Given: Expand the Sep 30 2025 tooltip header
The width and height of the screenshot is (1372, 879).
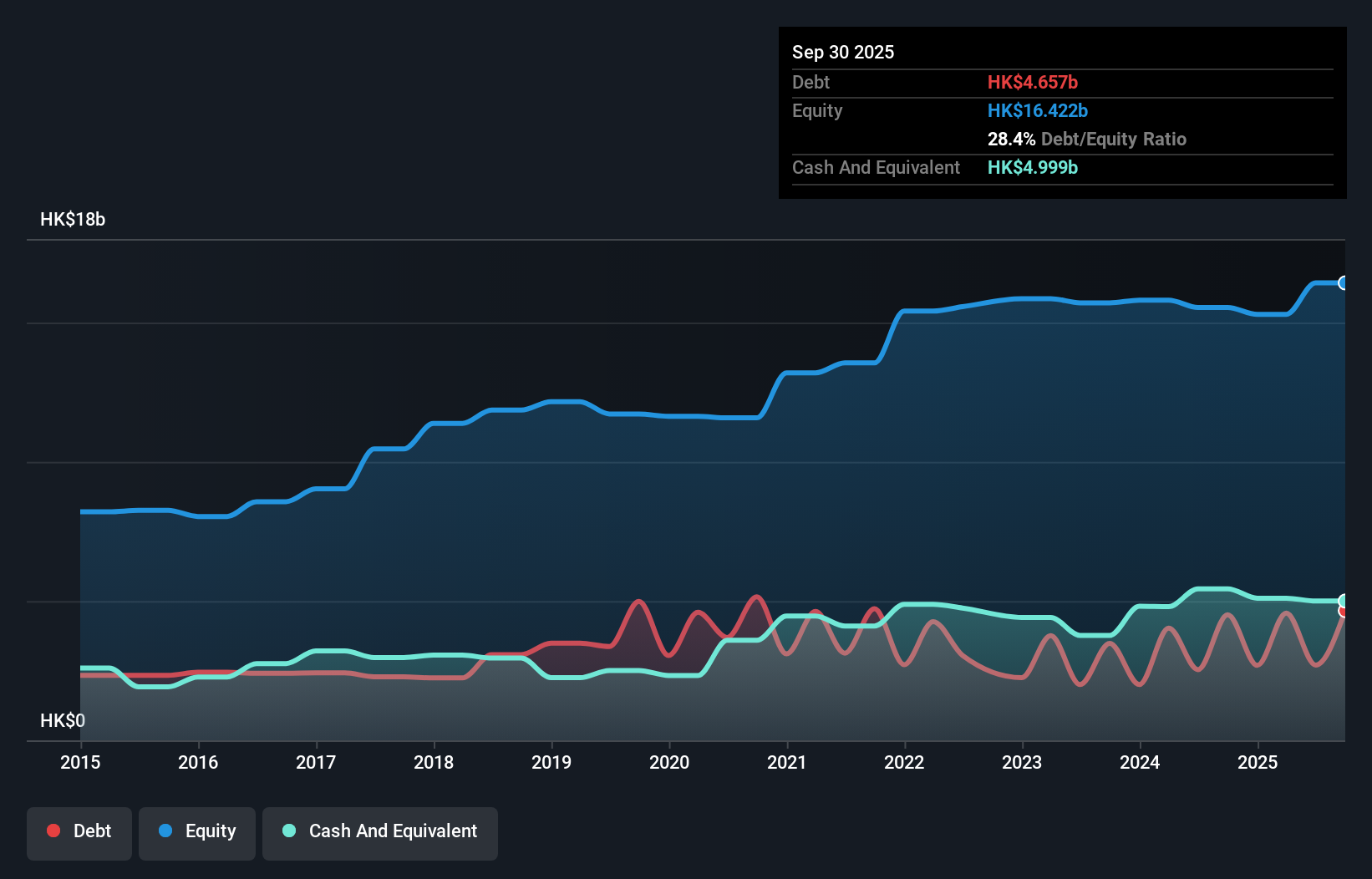Looking at the screenshot, I should (843, 52).
